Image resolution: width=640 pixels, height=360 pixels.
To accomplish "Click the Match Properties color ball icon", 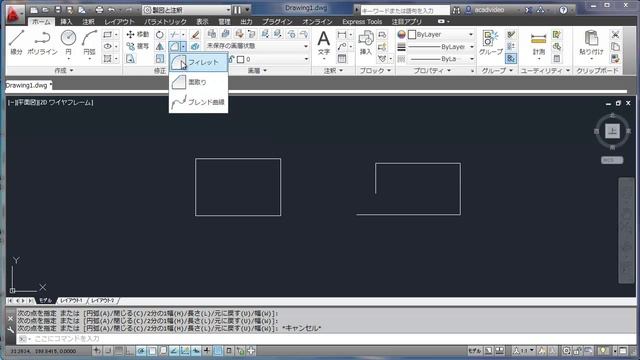I will [x=402, y=35].
